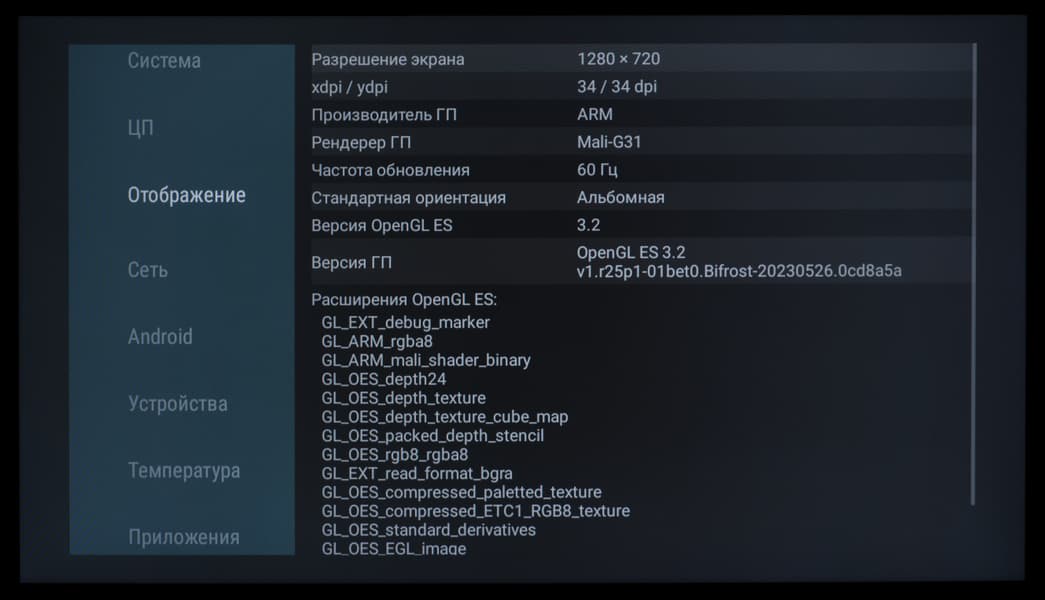Click GL_ARM_mali_shader_binary extension
Image resolution: width=1045 pixels, height=600 pixels.
[426, 360]
